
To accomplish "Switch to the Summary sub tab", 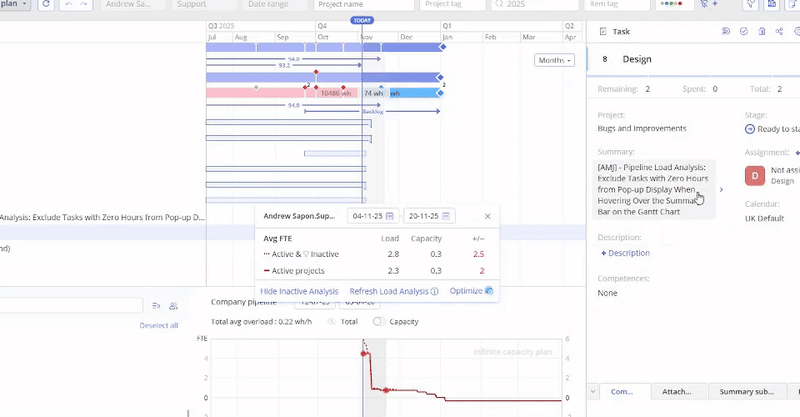I will click(746, 392).
